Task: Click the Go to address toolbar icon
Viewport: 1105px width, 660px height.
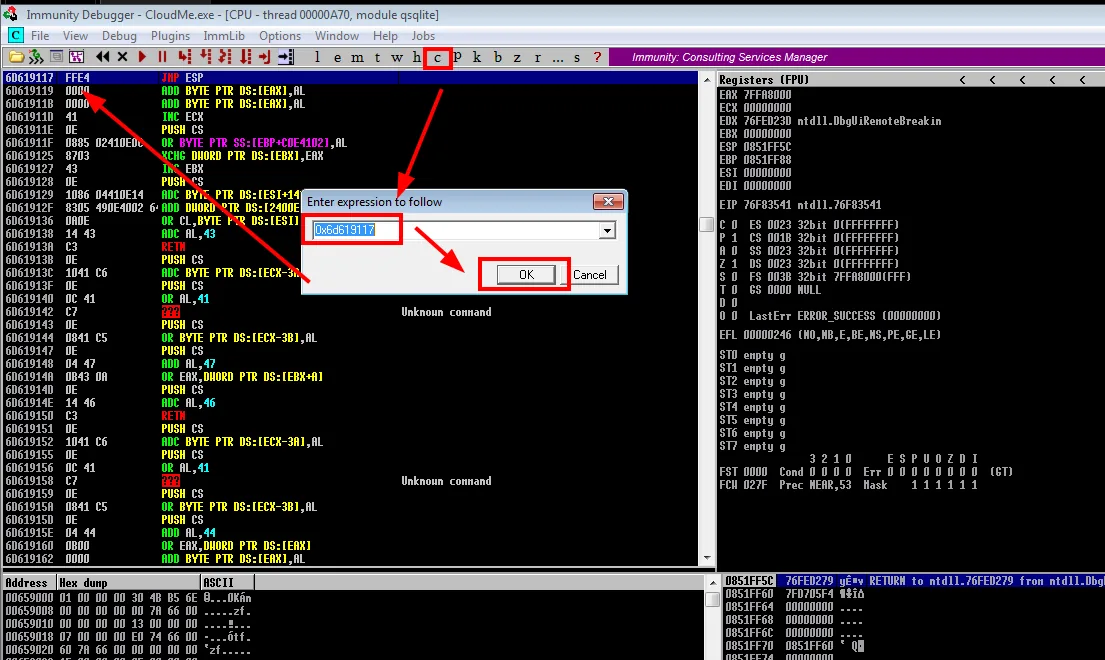Action: click(285, 57)
